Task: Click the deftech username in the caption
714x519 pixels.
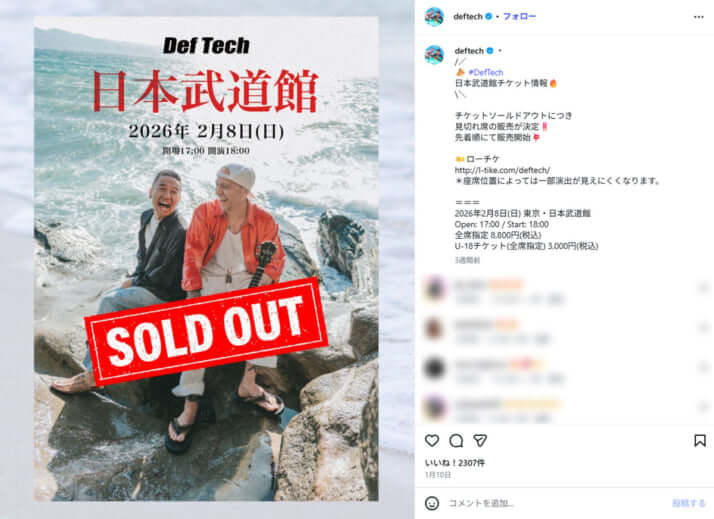Action: click(469, 51)
